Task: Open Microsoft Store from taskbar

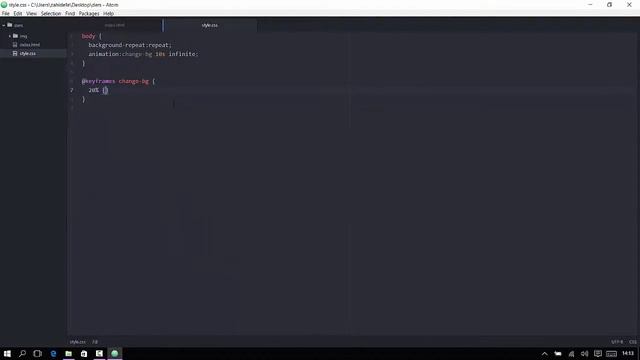Action: click(84, 353)
